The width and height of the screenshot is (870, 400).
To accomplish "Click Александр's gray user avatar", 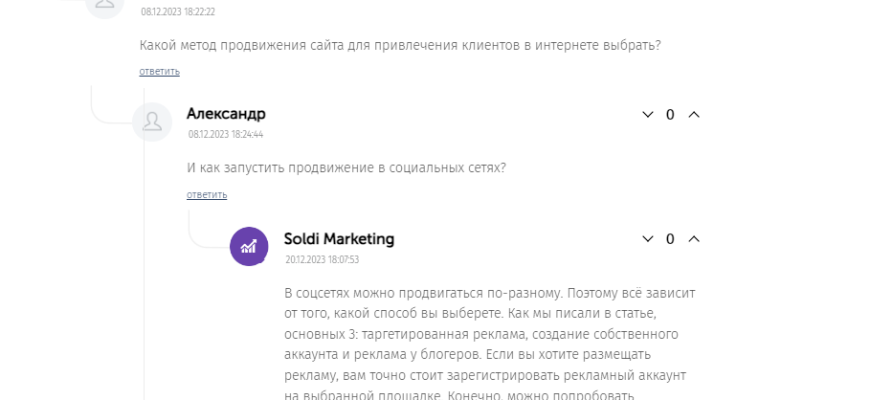I will pos(152,122).
